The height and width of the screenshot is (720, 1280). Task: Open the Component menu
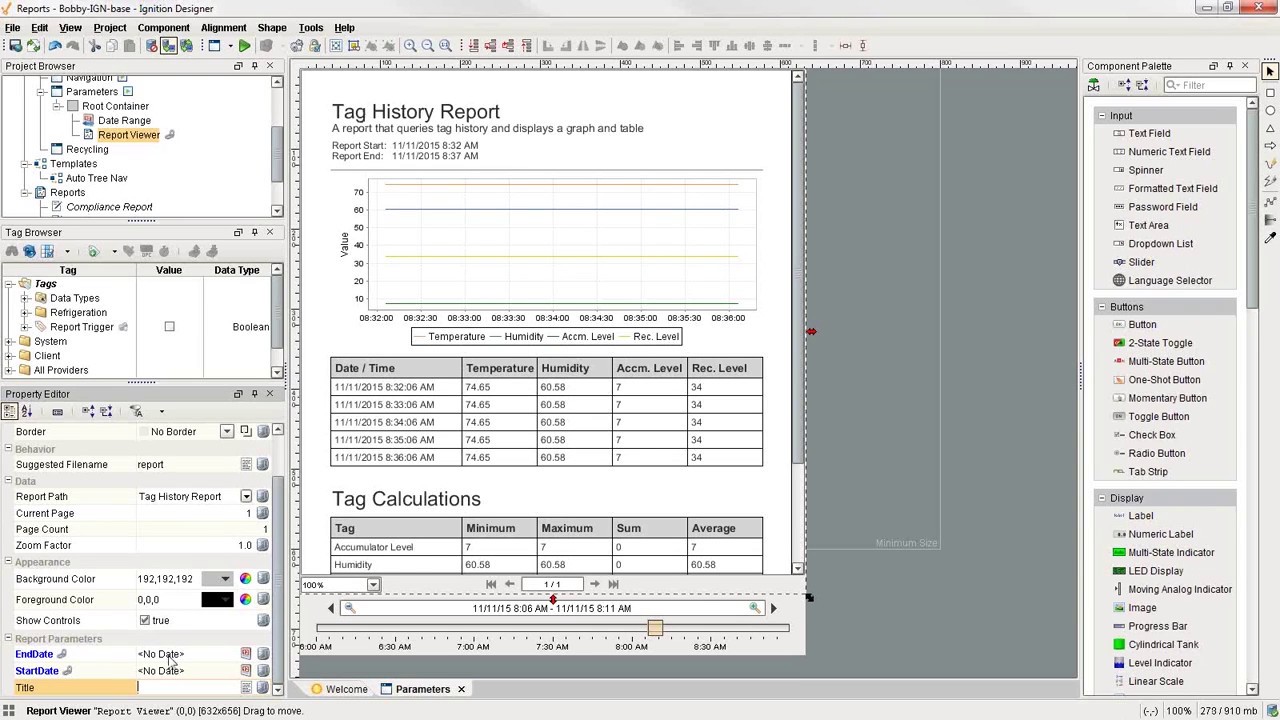point(163,28)
